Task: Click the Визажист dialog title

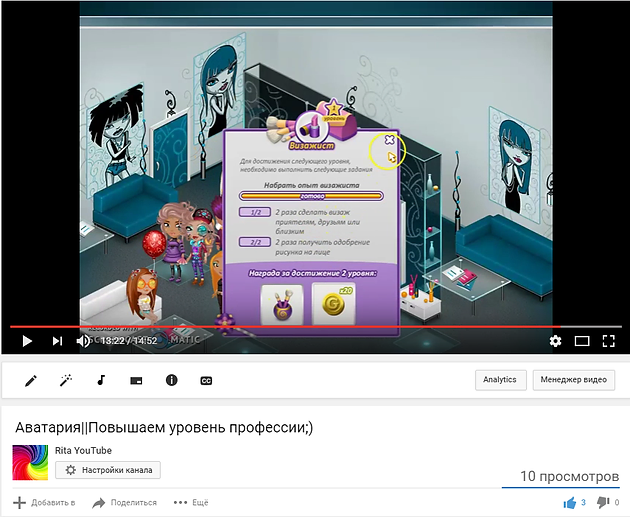Action: coord(311,145)
